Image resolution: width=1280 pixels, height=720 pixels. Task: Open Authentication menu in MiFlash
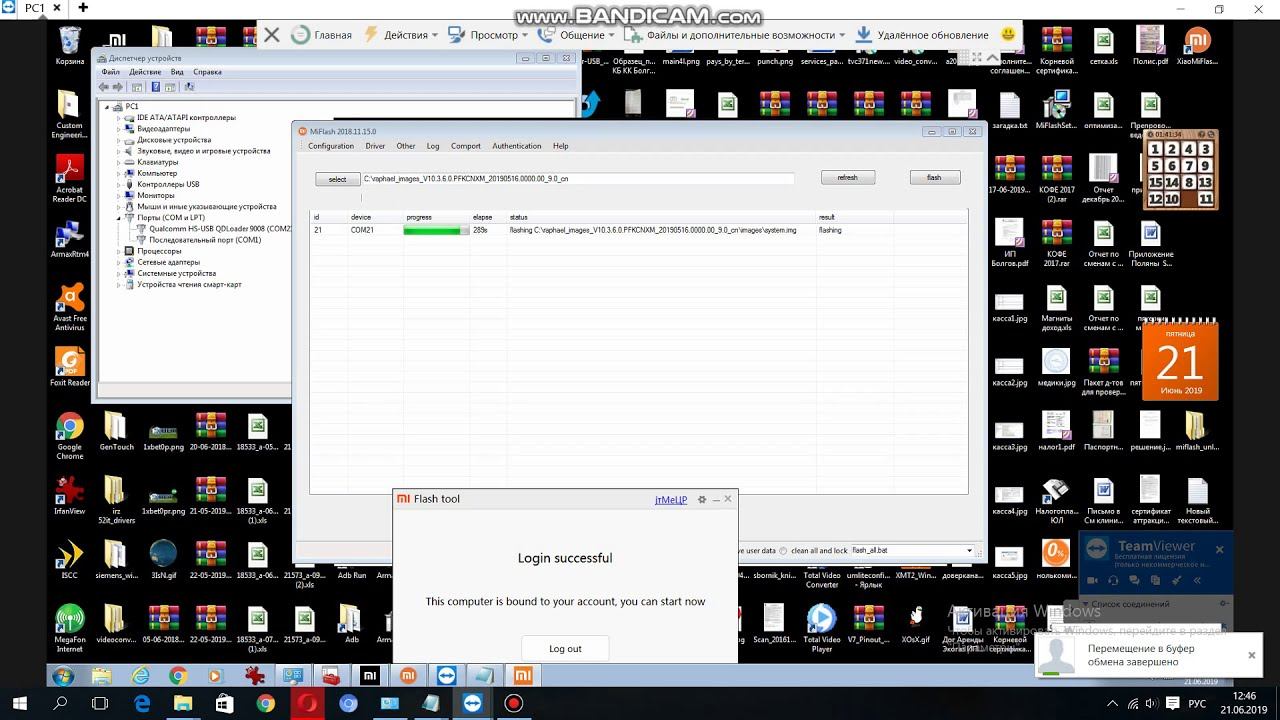click(x=516, y=146)
